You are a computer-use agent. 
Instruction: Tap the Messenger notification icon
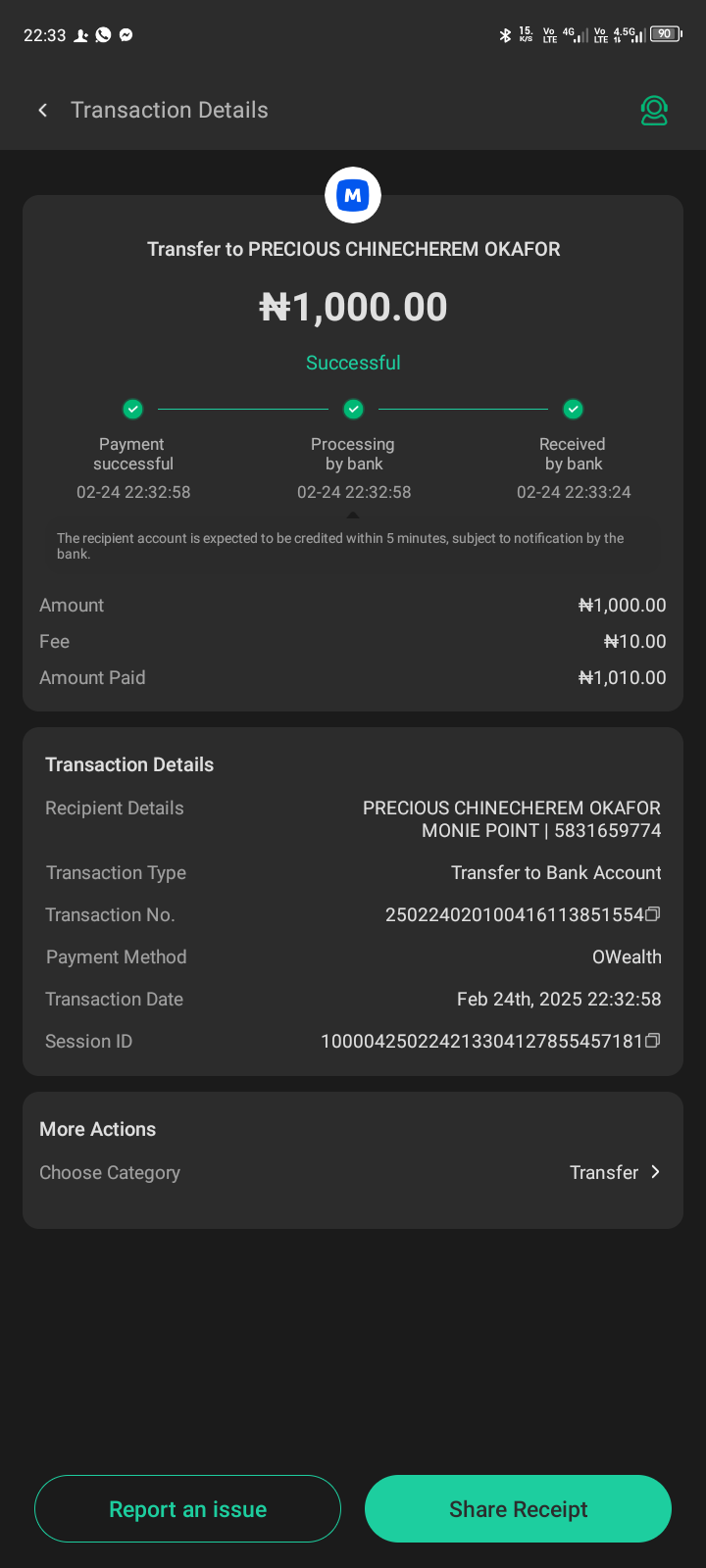point(126,35)
